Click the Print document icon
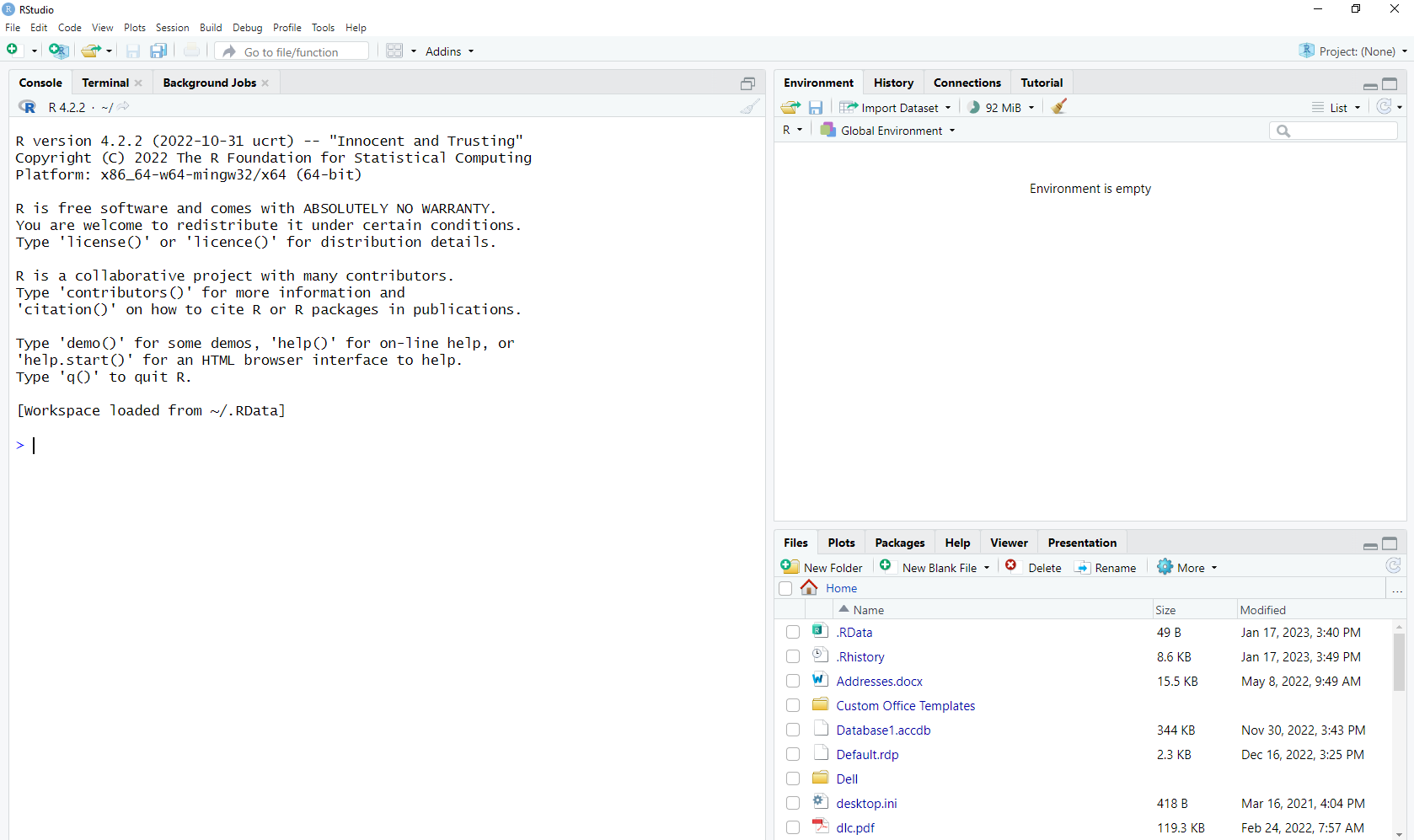Screen dimensions: 1414x840 (x=191, y=51)
